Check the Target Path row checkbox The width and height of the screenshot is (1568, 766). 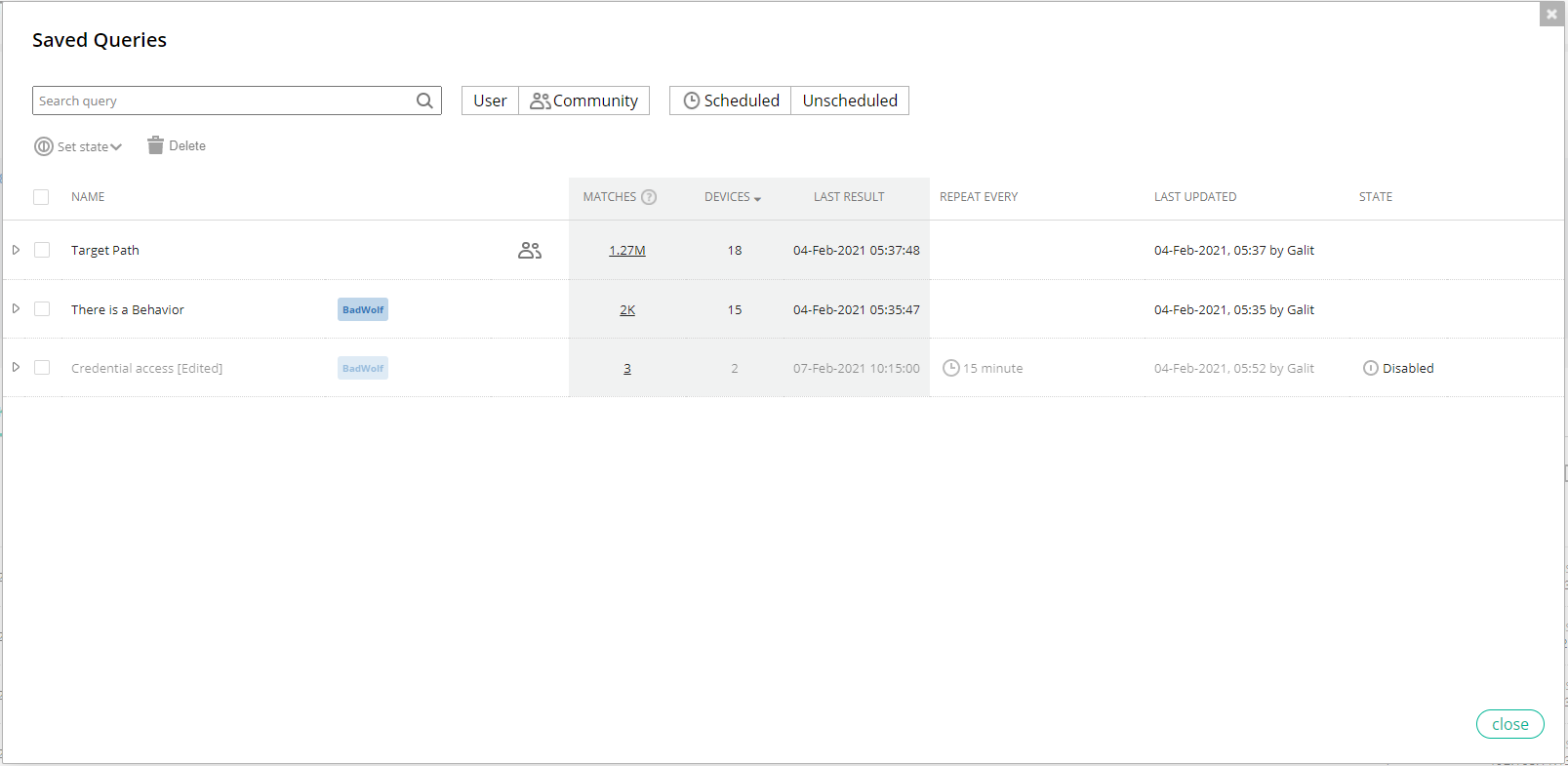pos(42,250)
